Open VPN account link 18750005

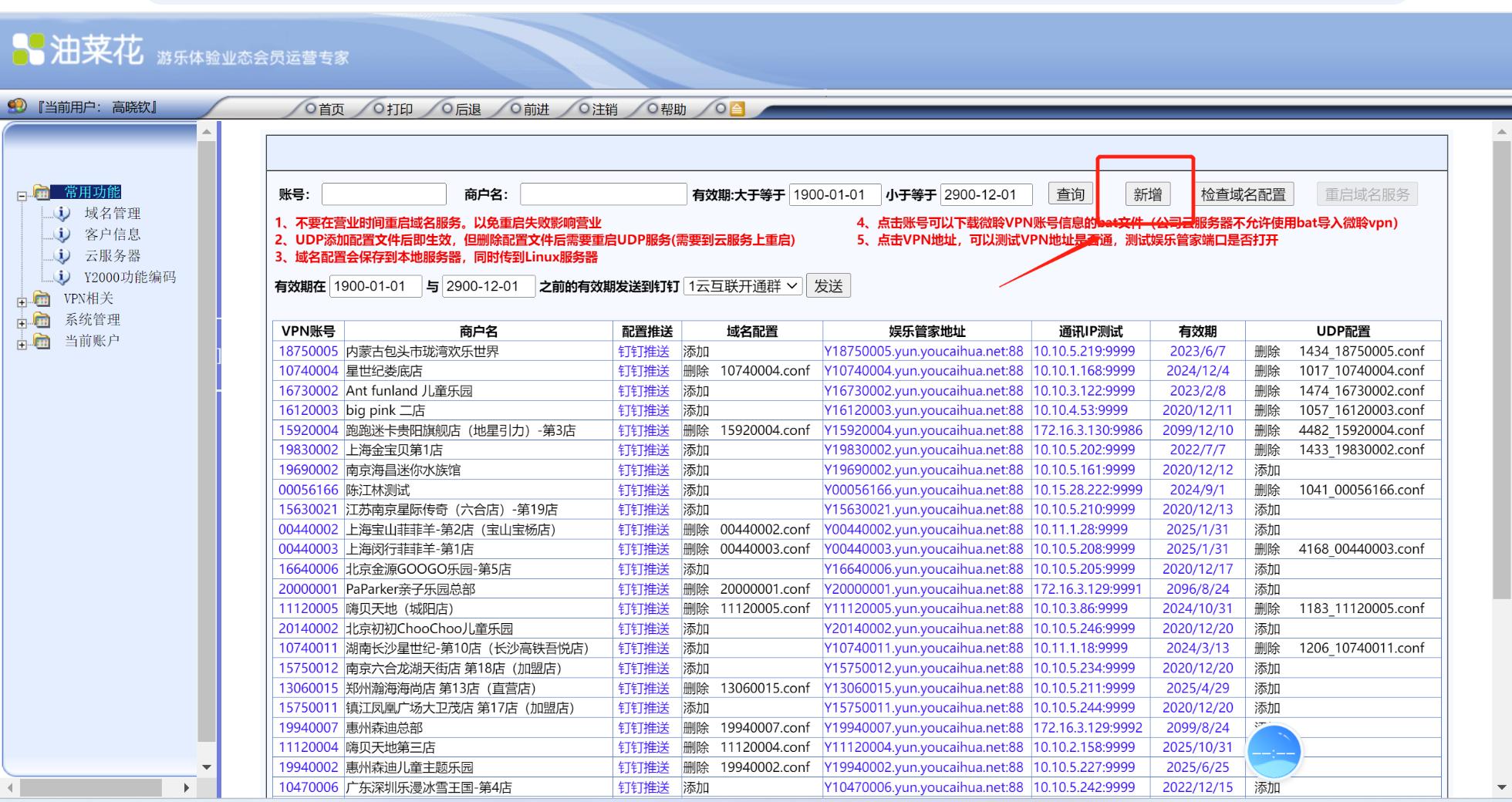(309, 351)
